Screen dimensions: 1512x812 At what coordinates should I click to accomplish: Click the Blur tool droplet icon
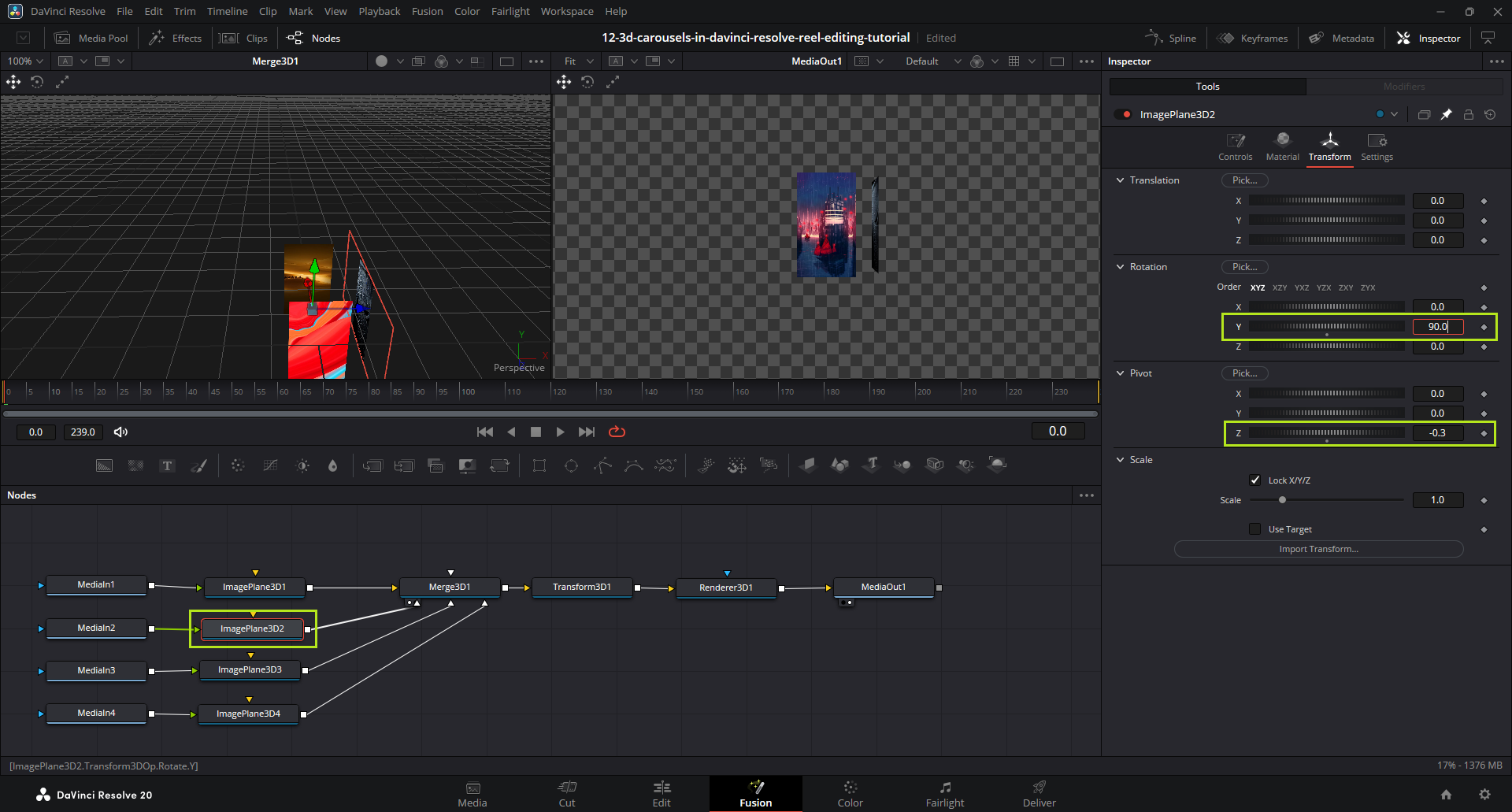[333, 465]
